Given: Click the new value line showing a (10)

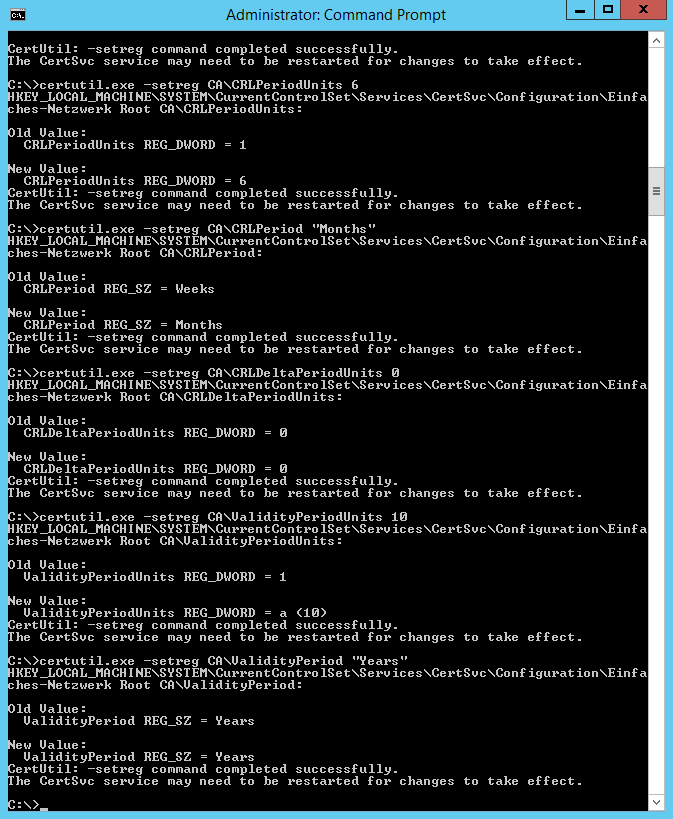Looking at the screenshot, I should point(175,613).
